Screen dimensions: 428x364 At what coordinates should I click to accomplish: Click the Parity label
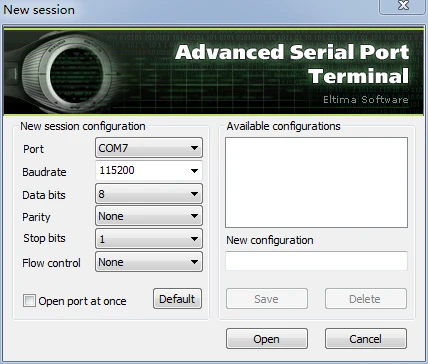point(36,217)
